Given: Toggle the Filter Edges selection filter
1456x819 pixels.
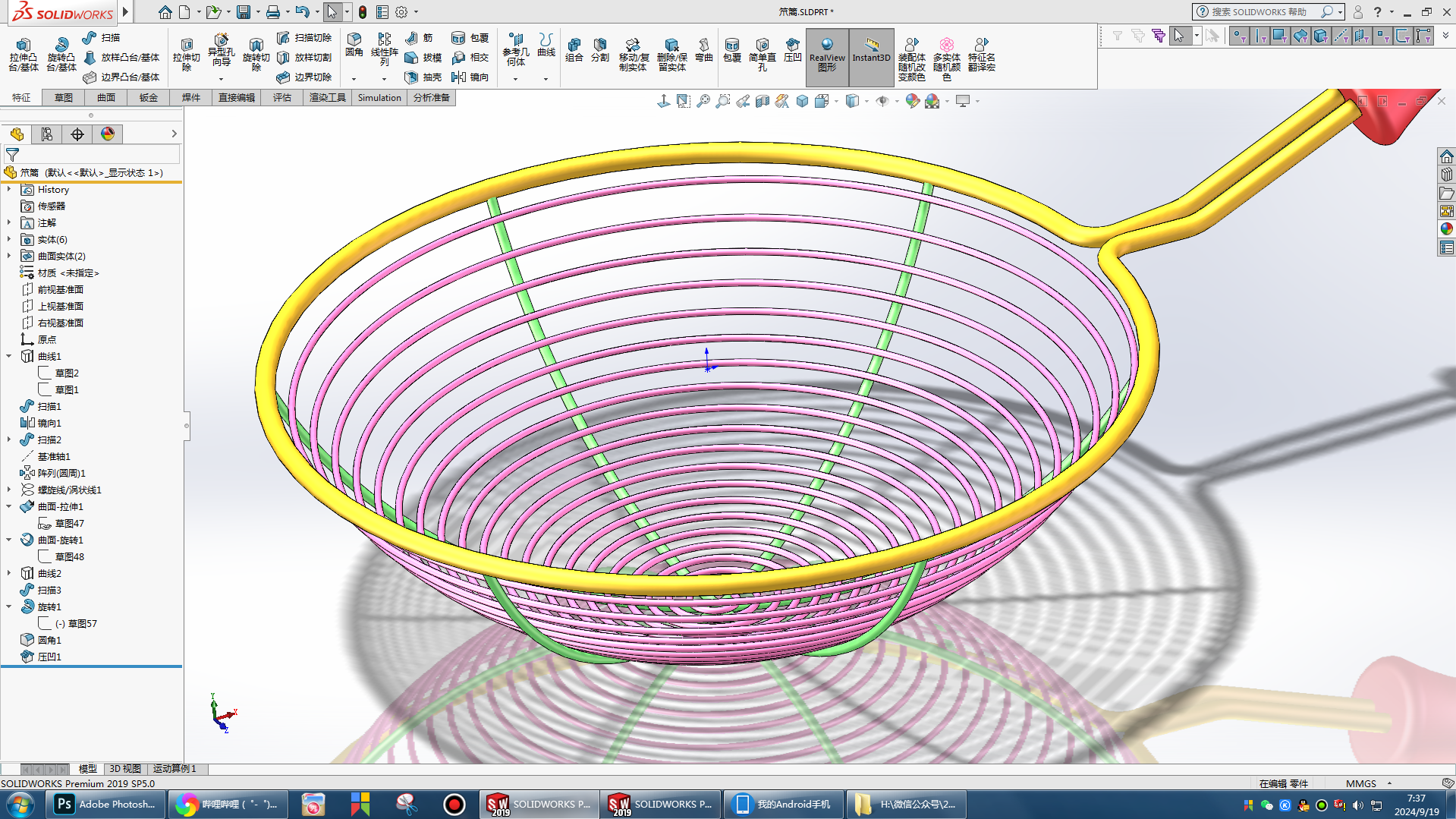Looking at the screenshot, I should [1259, 36].
